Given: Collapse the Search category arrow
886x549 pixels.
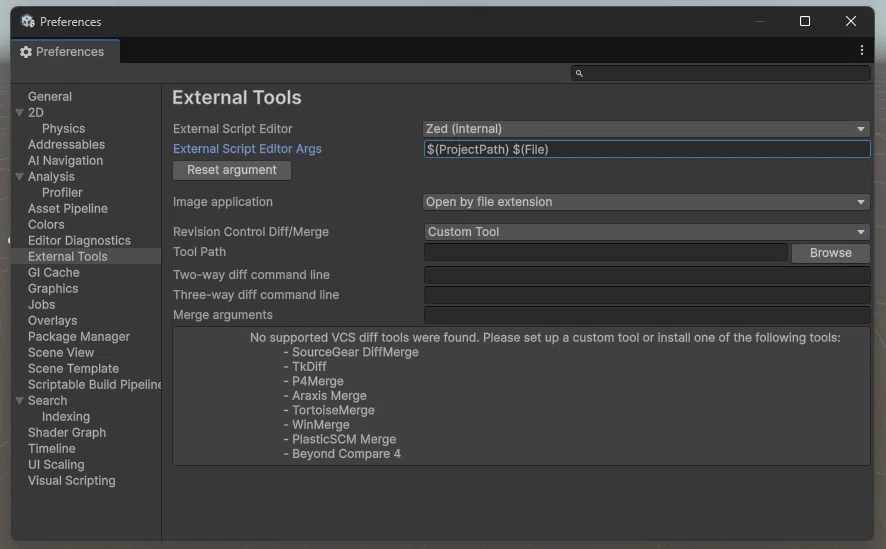Looking at the screenshot, I should [x=19, y=400].
